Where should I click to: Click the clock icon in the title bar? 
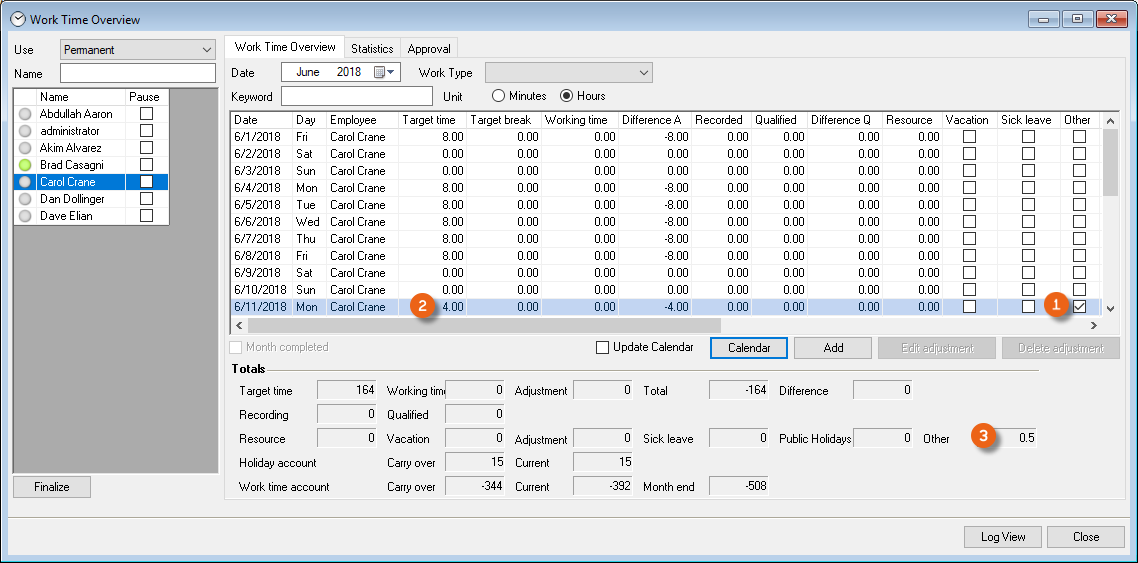click(x=17, y=19)
